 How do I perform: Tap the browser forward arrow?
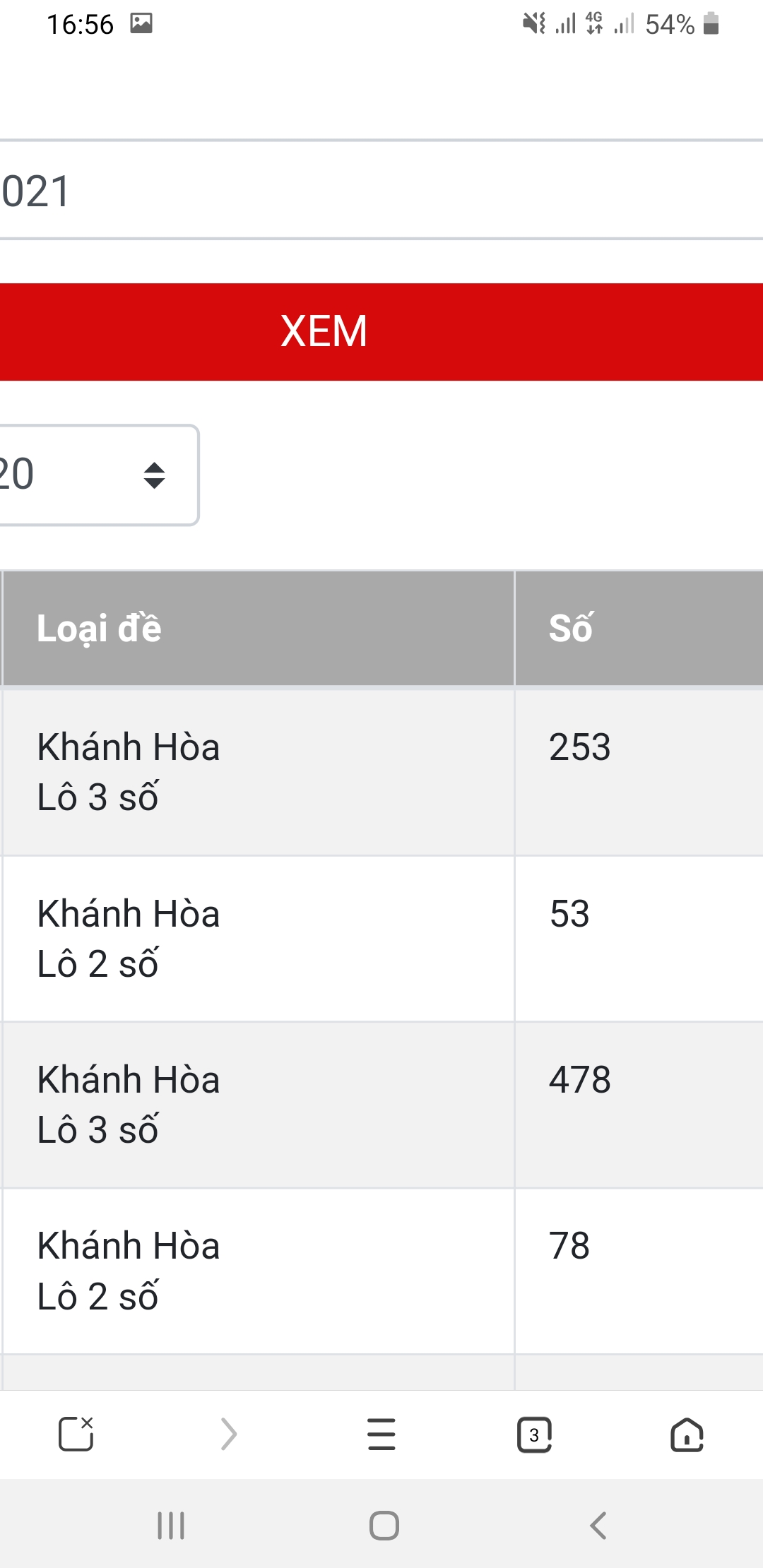(228, 1434)
